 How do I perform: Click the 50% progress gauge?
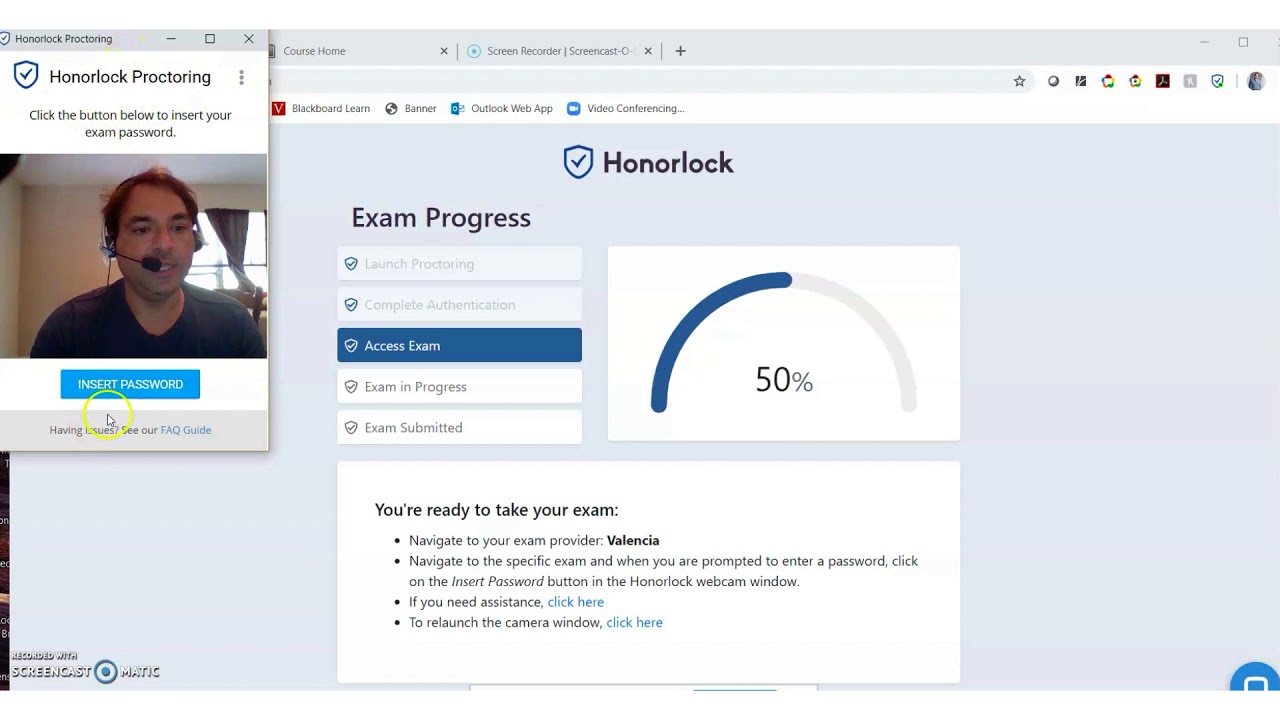(784, 343)
